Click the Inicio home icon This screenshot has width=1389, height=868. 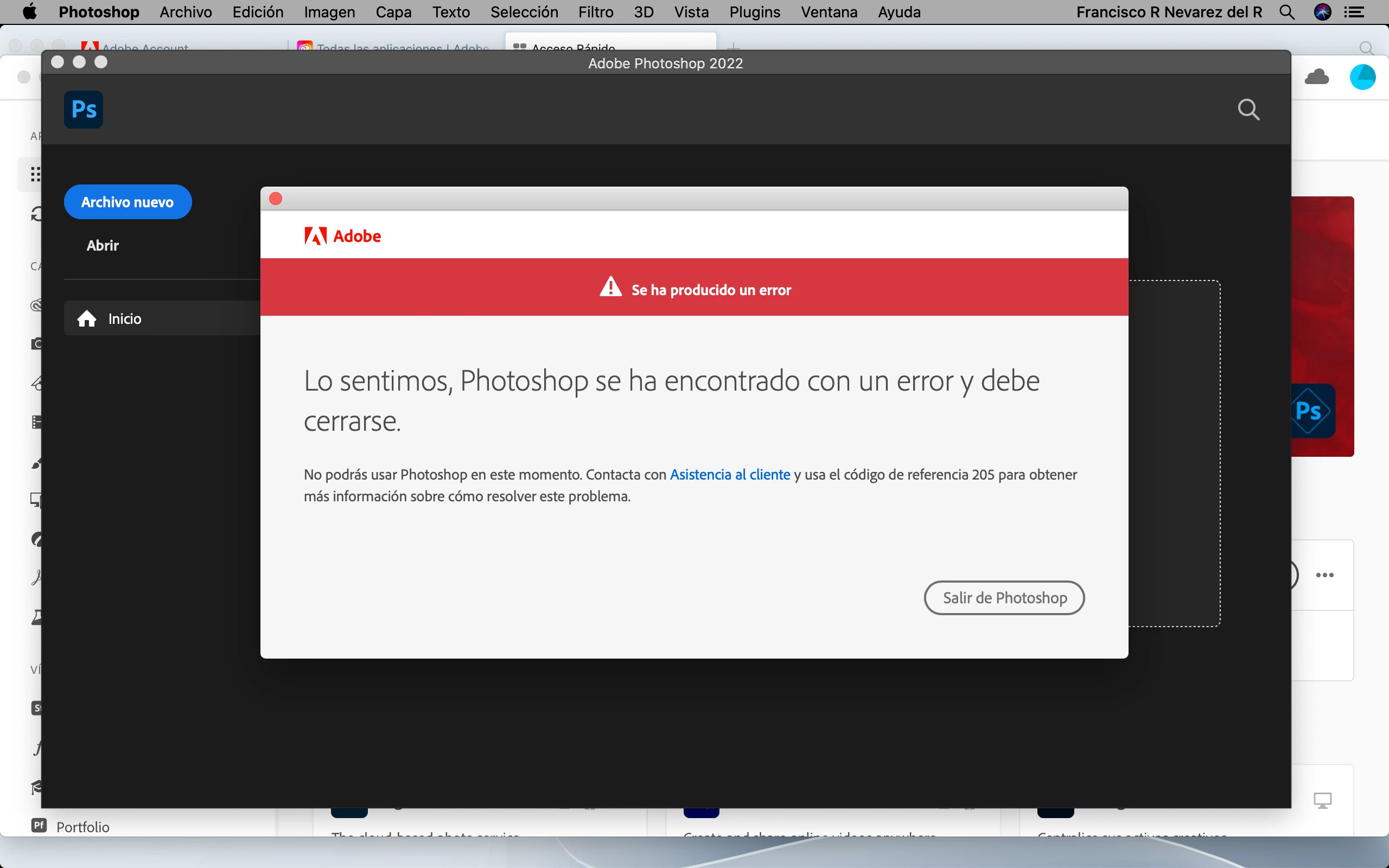pyautogui.click(x=87, y=318)
